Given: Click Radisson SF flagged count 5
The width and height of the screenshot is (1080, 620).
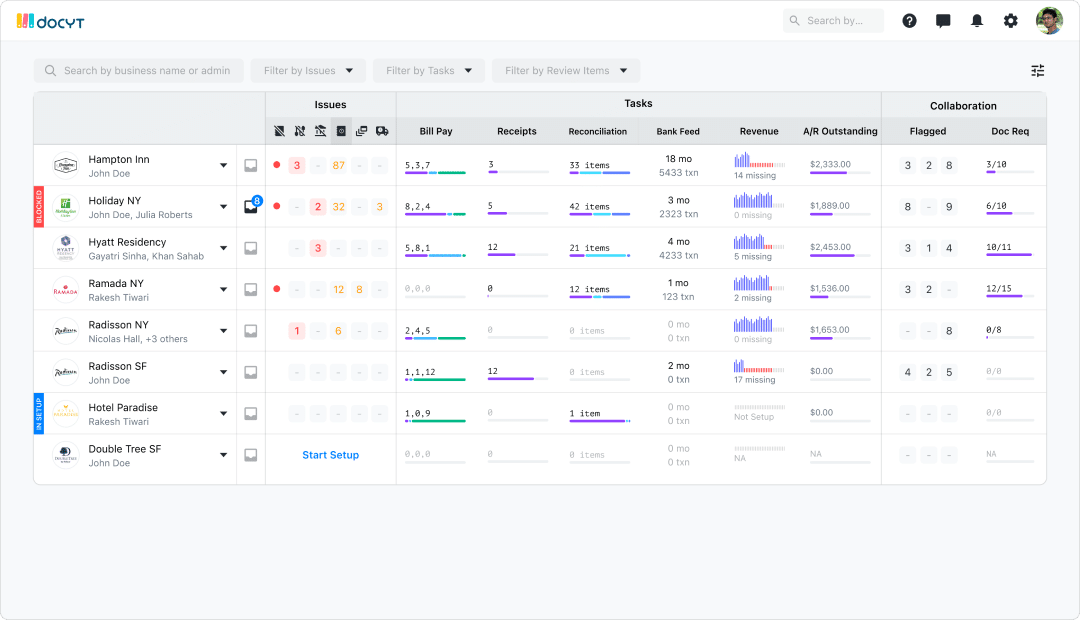Looking at the screenshot, I should pos(949,372).
